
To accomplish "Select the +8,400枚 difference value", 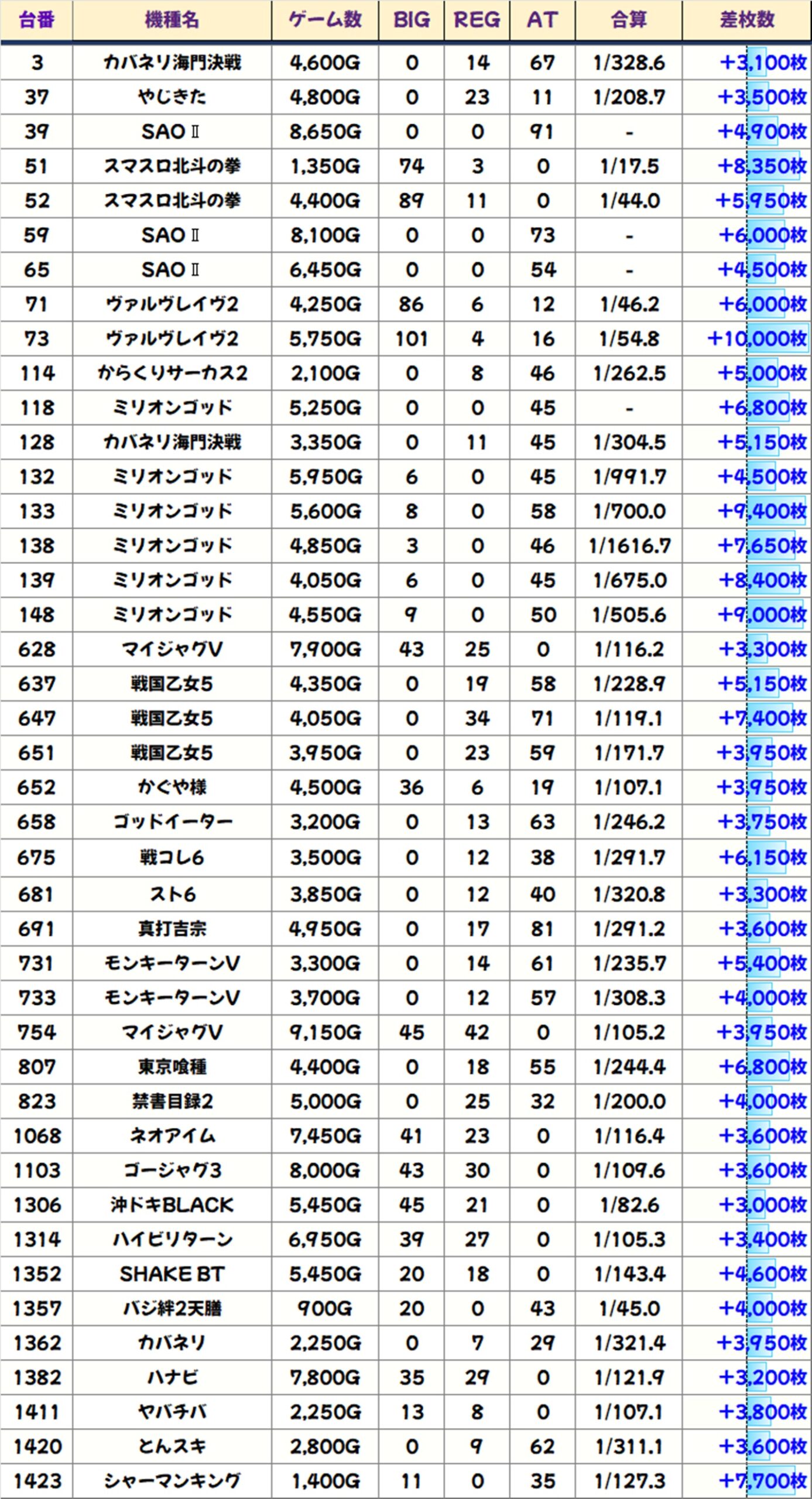I will [762, 580].
